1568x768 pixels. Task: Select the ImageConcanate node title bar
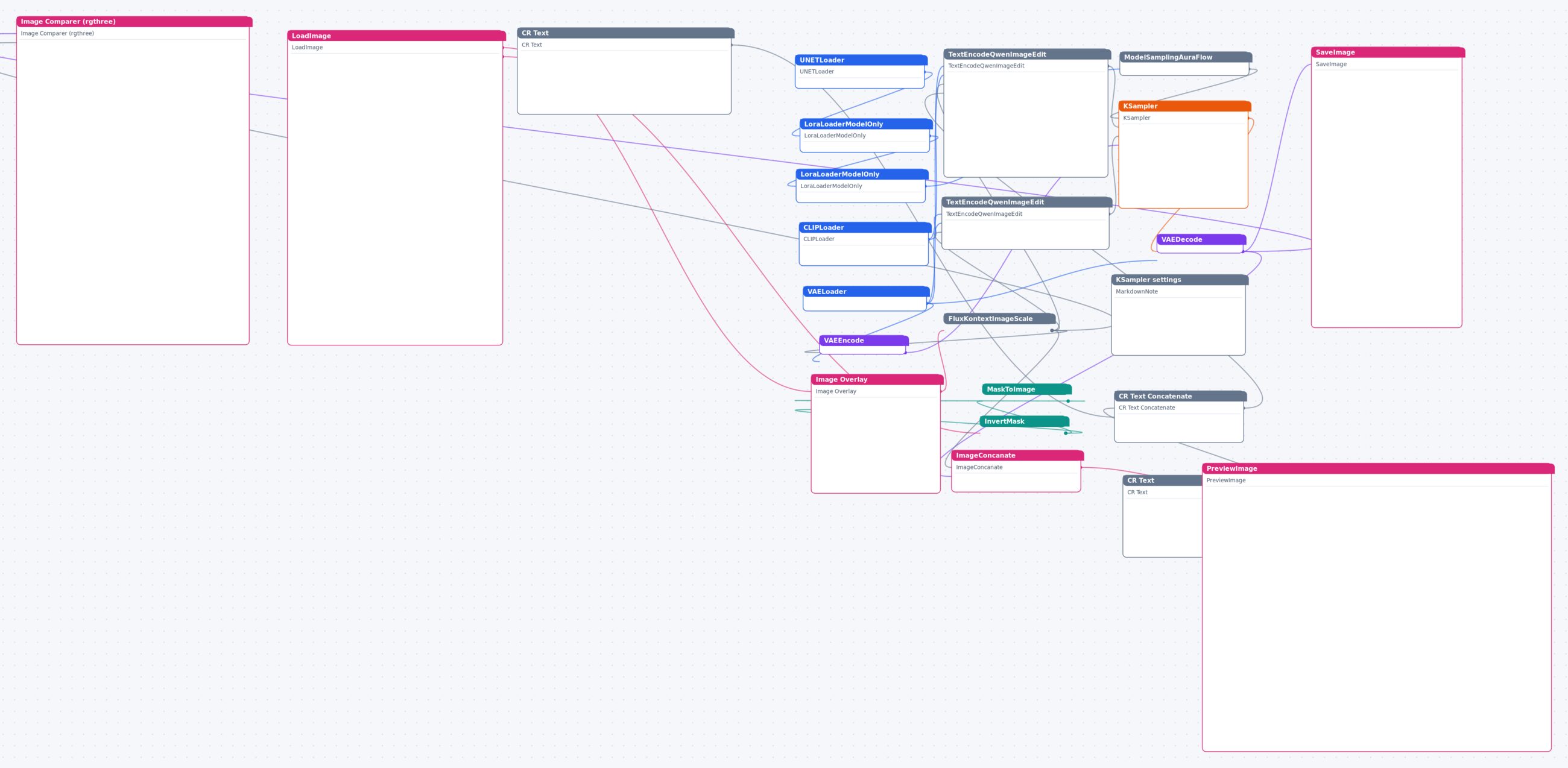(x=1017, y=455)
